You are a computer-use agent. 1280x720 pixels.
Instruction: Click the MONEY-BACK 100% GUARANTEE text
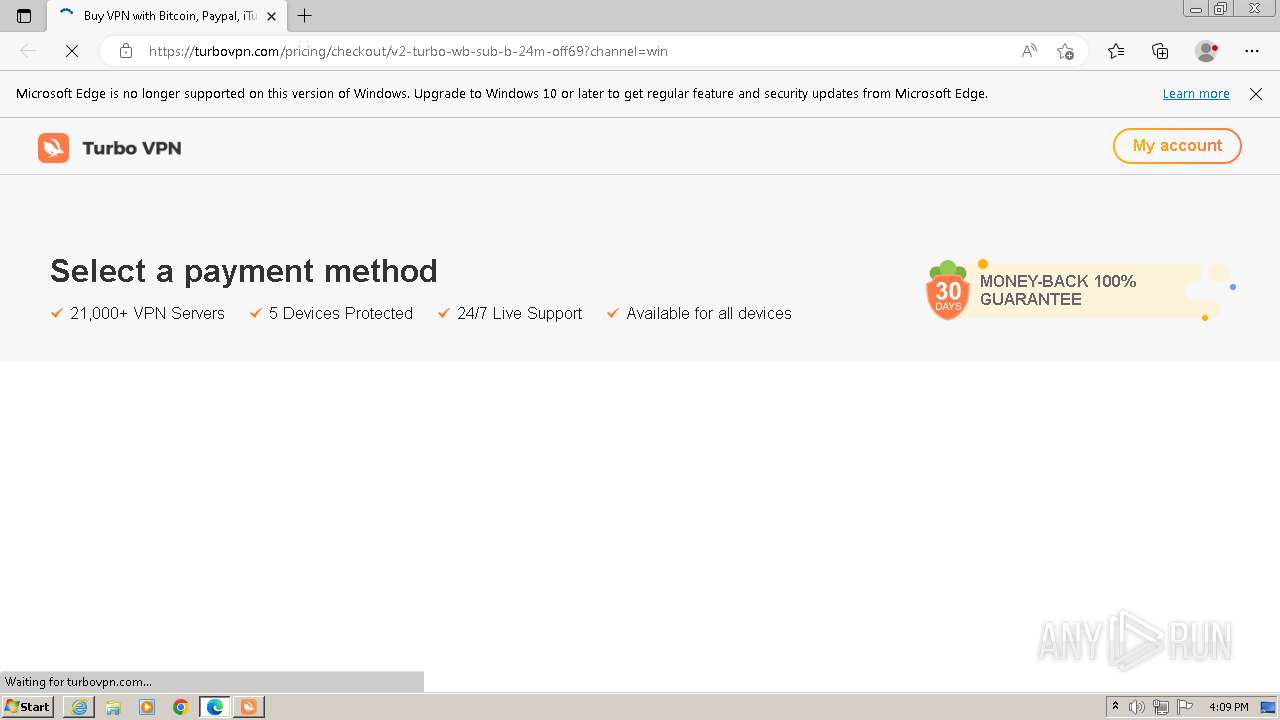click(x=1058, y=290)
